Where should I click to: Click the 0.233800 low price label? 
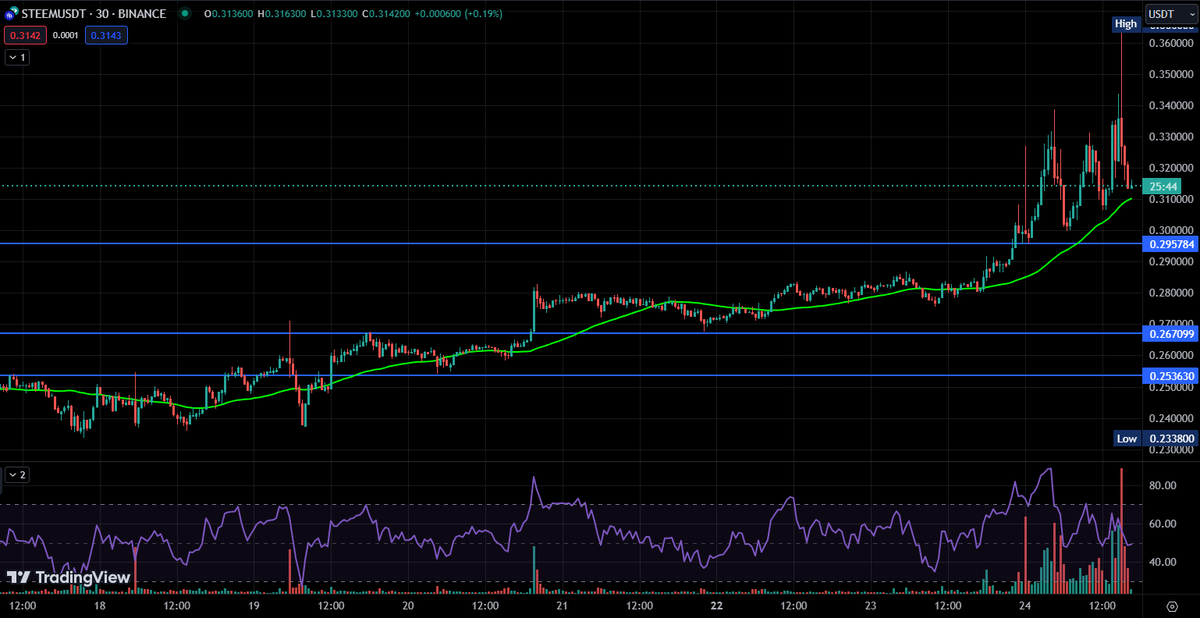pos(1170,438)
